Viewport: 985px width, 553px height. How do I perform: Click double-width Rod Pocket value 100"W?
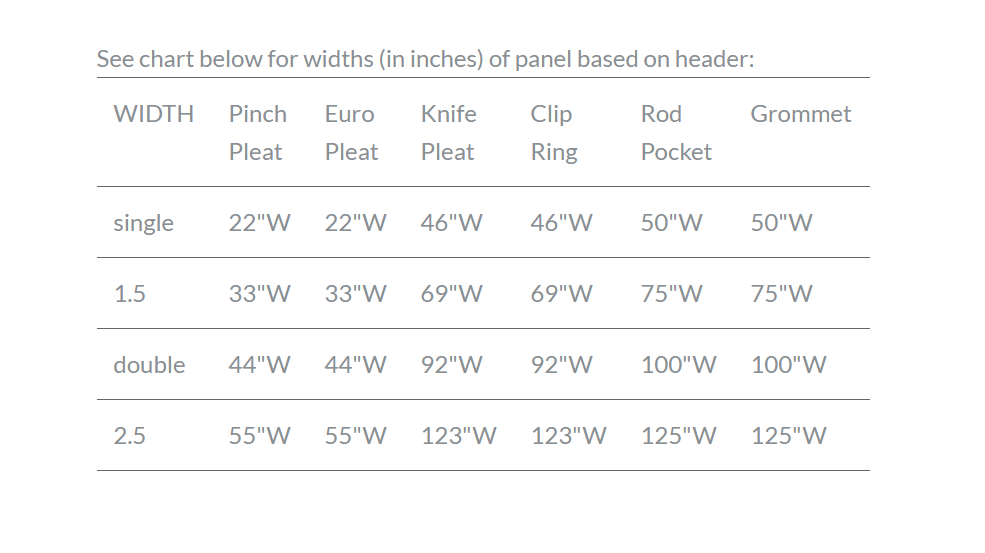[678, 365]
